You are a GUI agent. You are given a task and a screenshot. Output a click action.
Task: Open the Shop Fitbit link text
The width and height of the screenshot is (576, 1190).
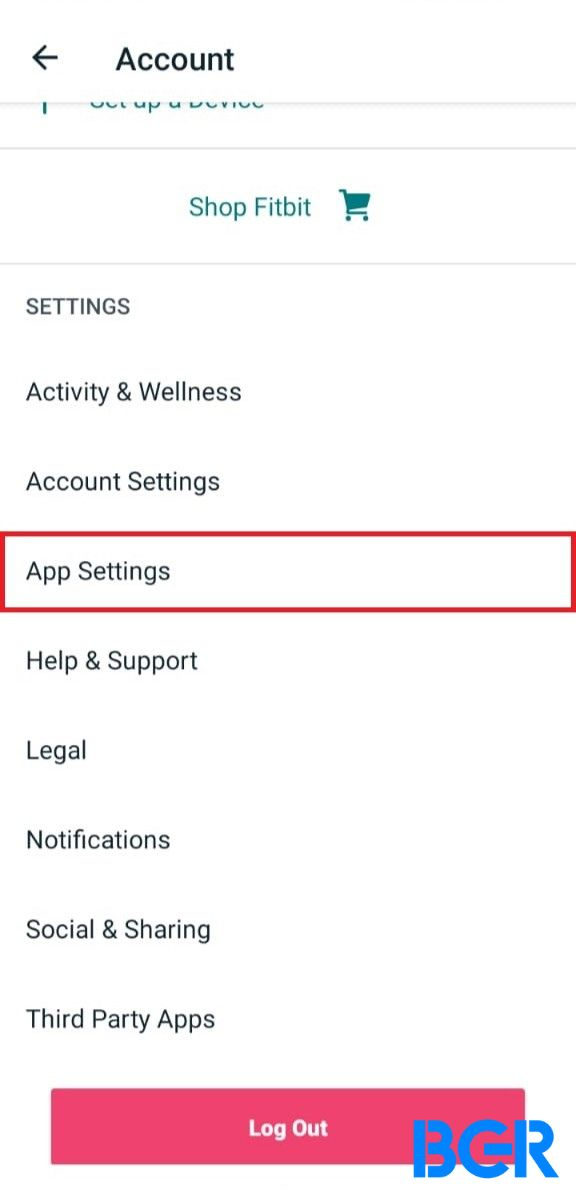tap(250, 206)
